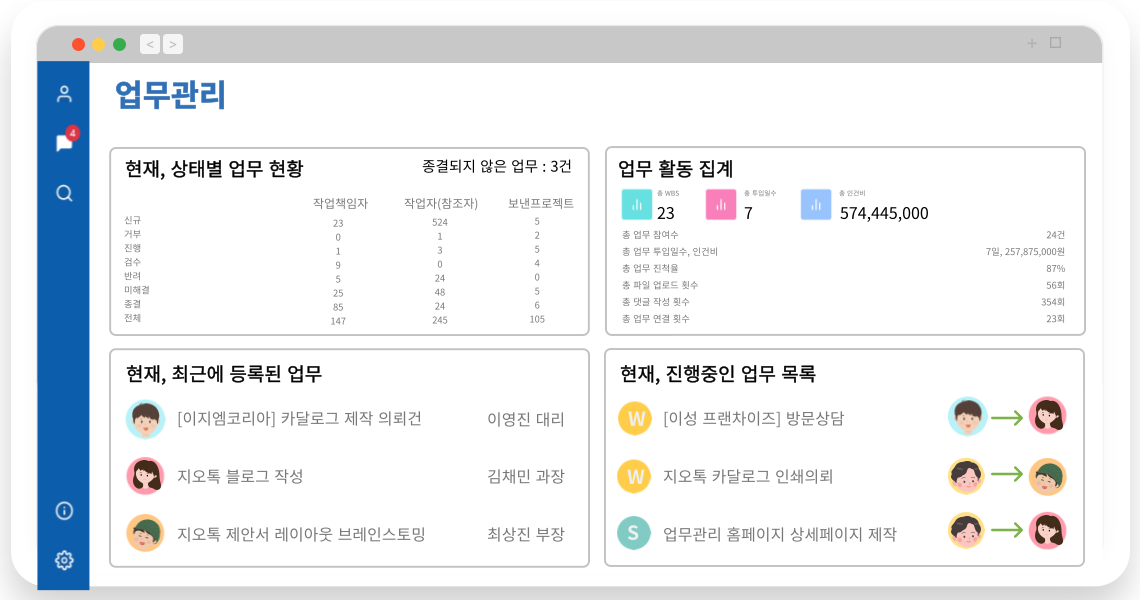Screen dimensions: 1140x600
Task: Click the pink 총 투입일수 chart icon
Action: 721,204
